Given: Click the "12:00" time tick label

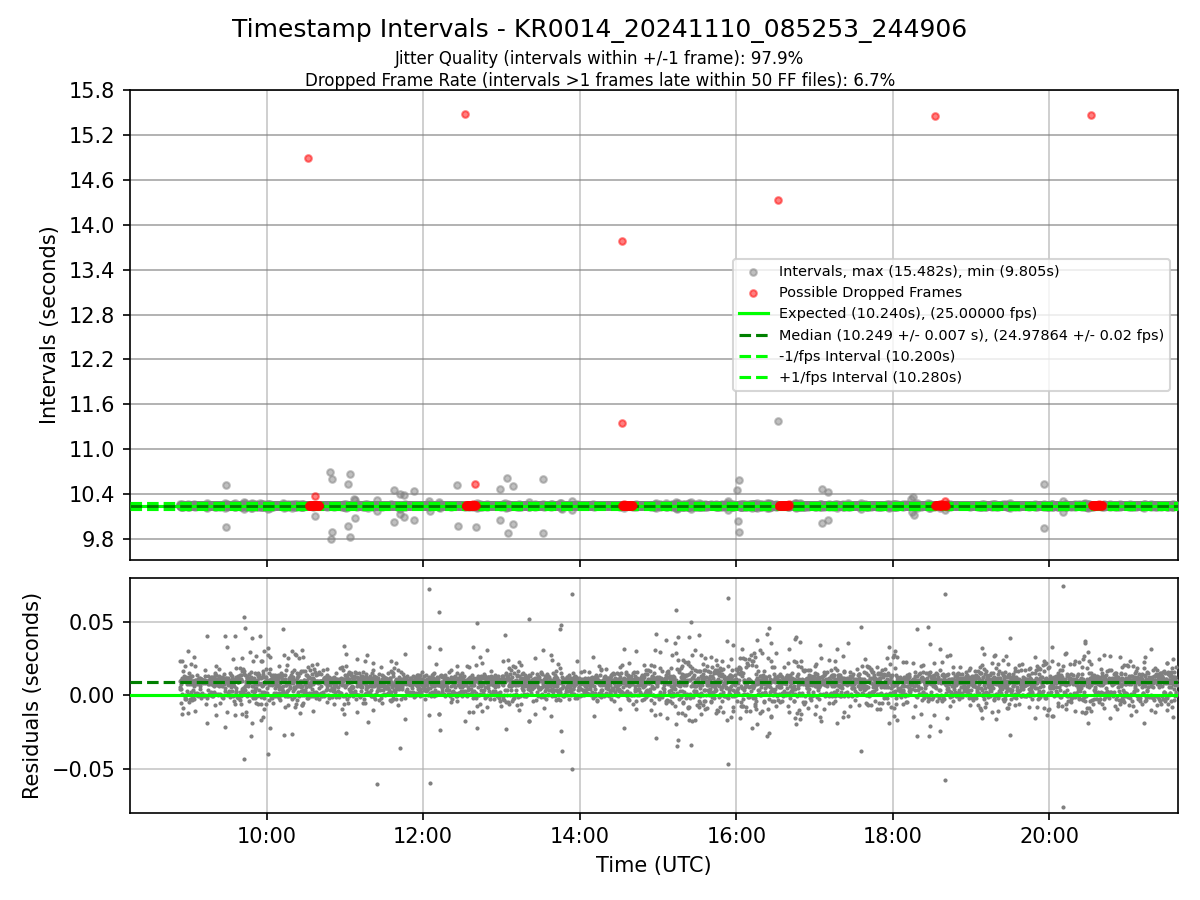Looking at the screenshot, I should click(x=422, y=834).
